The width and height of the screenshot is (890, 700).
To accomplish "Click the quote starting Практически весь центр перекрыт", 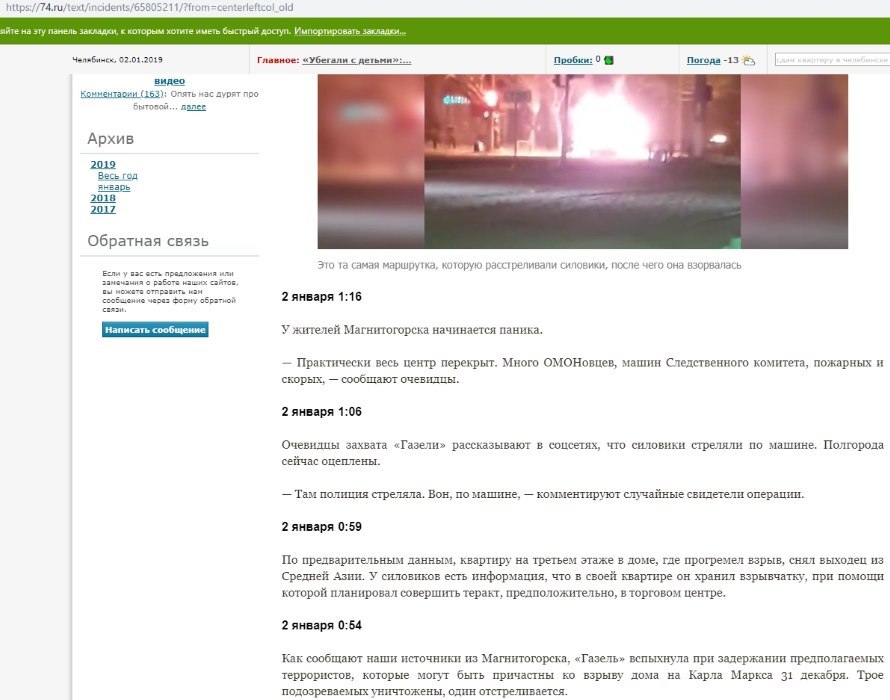I will point(582,371).
